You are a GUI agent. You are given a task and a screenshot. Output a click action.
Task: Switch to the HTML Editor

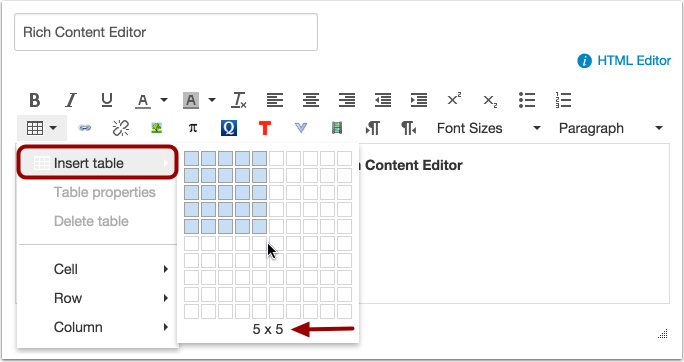[633, 61]
